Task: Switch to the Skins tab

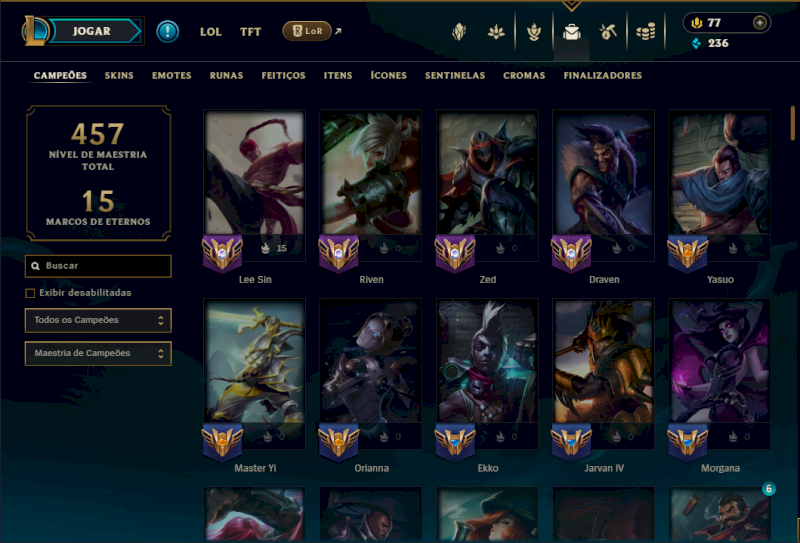Action: (x=119, y=76)
